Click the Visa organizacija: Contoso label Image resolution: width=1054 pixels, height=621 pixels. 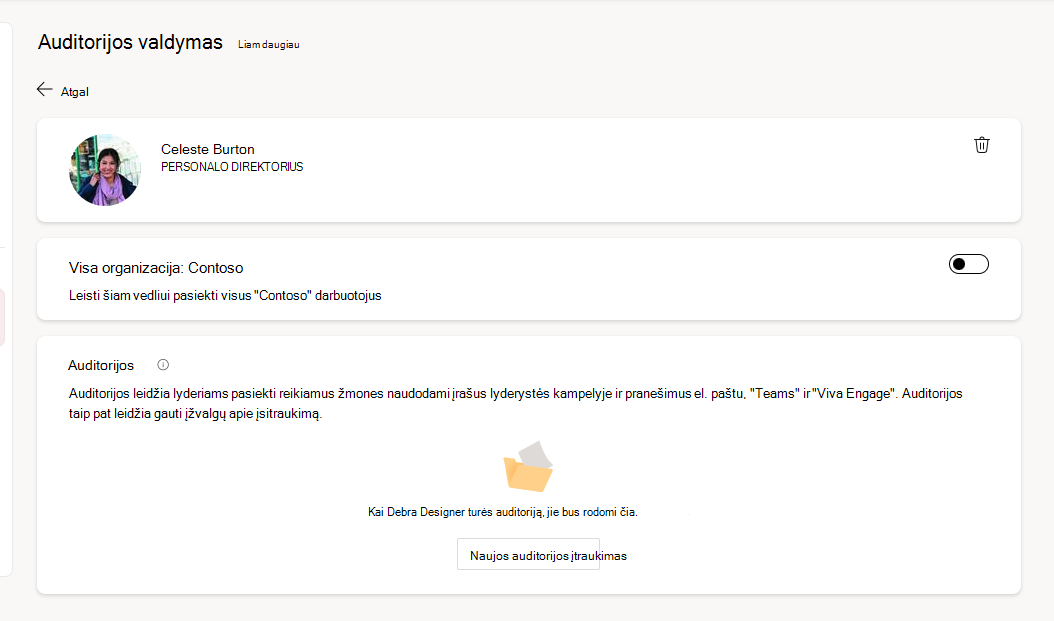[x=156, y=268]
